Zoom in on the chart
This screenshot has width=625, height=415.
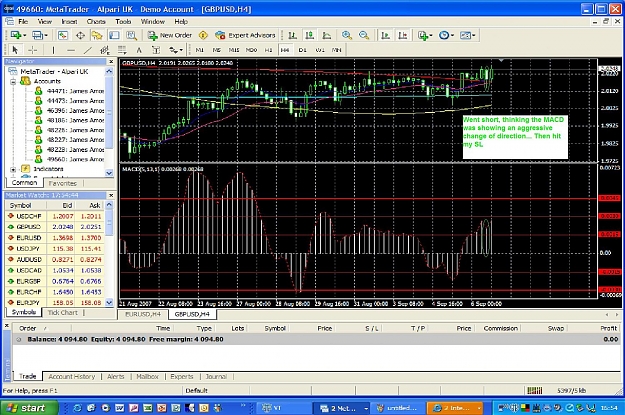[347, 35]
